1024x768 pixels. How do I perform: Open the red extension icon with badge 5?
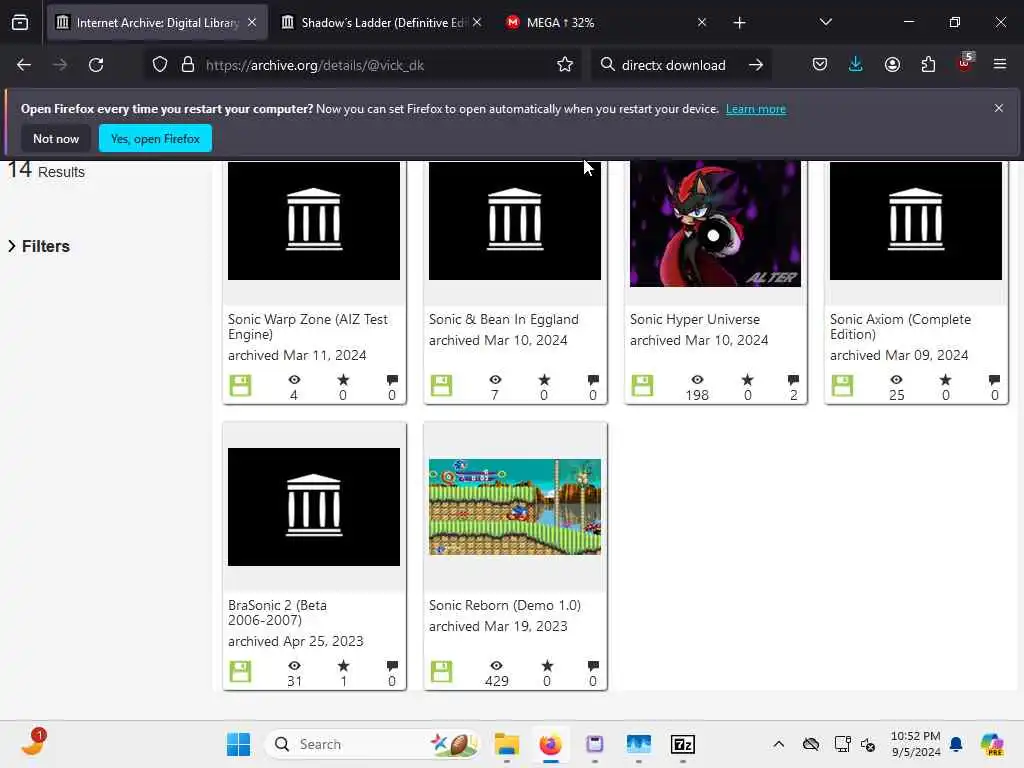pyautogui.click(x=965, y=63)
